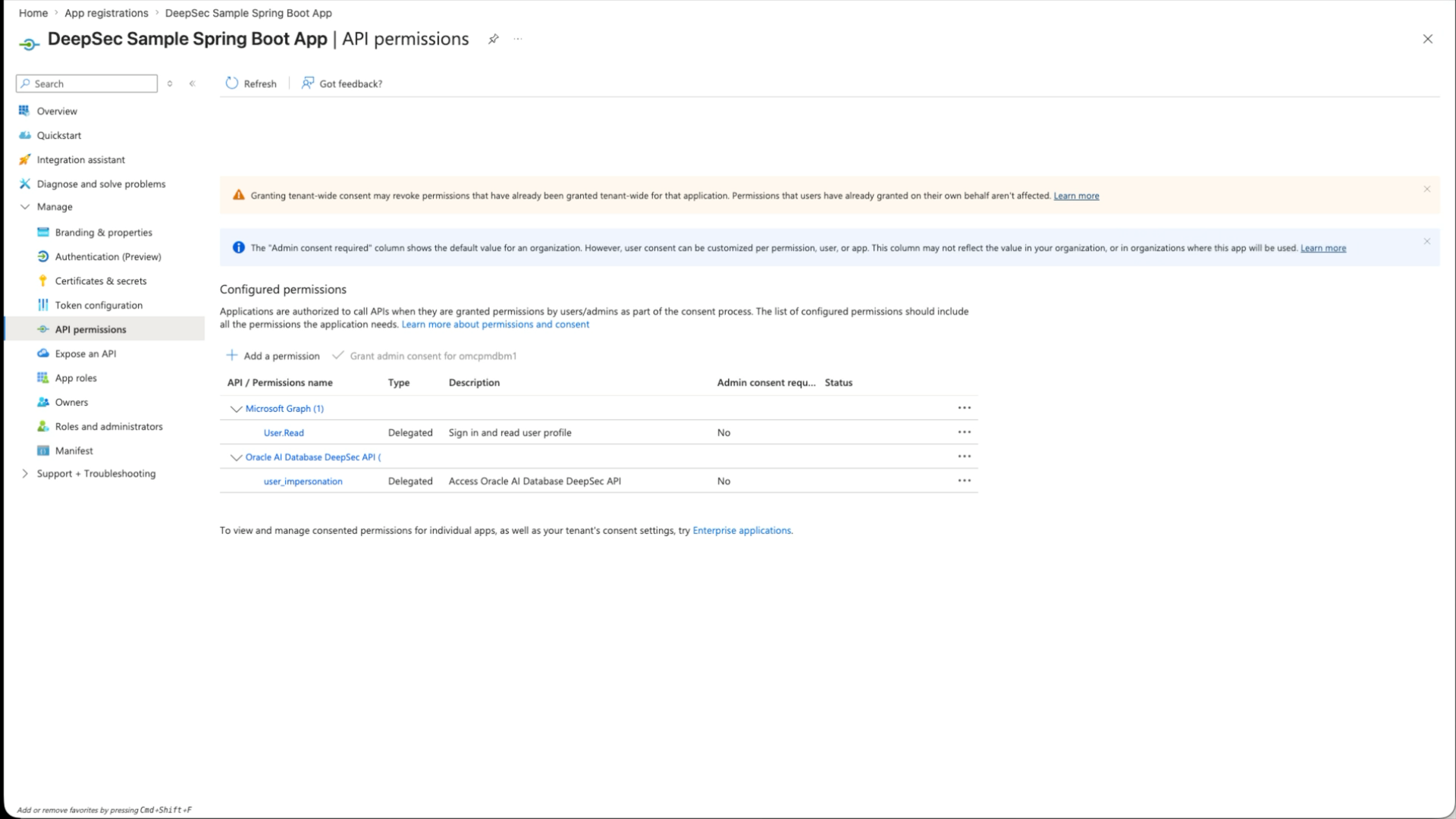
Task: Click the 'Sign in and read user profile' description
Action: click(510, 432)
